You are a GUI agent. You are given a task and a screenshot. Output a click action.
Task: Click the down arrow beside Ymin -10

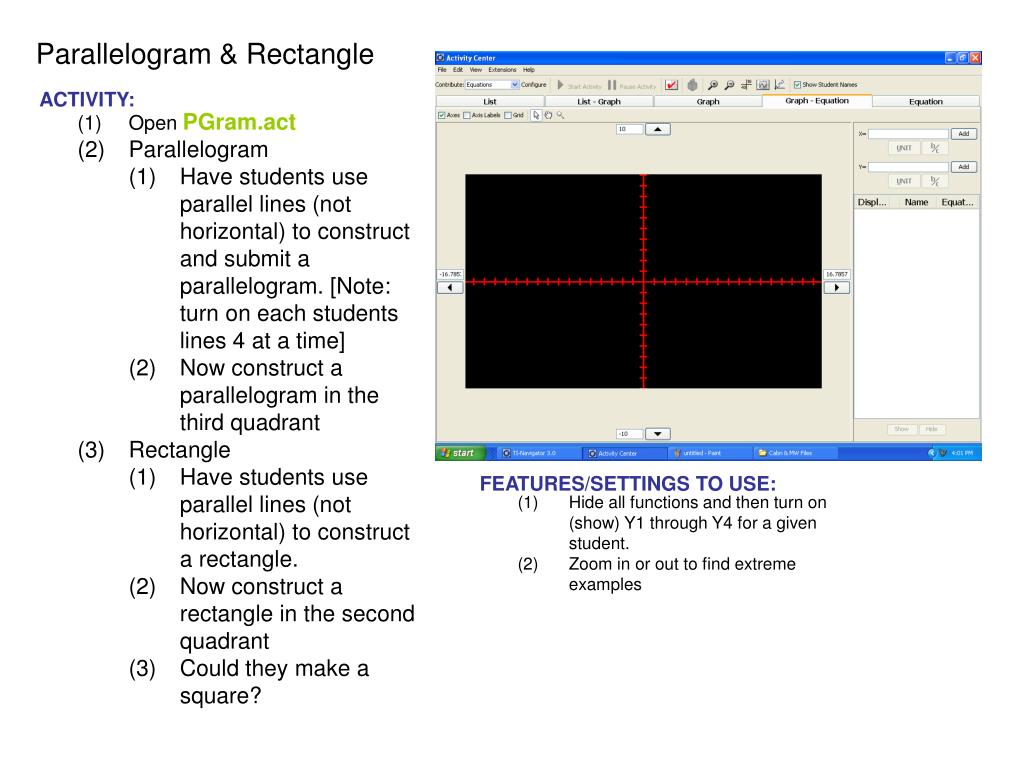[x=658, y=434]
